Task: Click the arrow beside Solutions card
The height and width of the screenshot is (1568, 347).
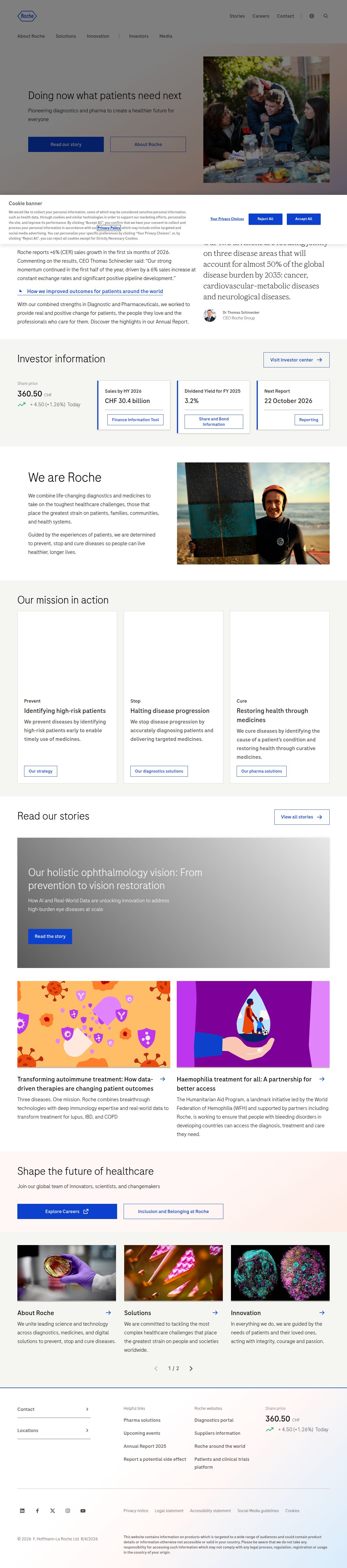Action: coord(215,1313)
